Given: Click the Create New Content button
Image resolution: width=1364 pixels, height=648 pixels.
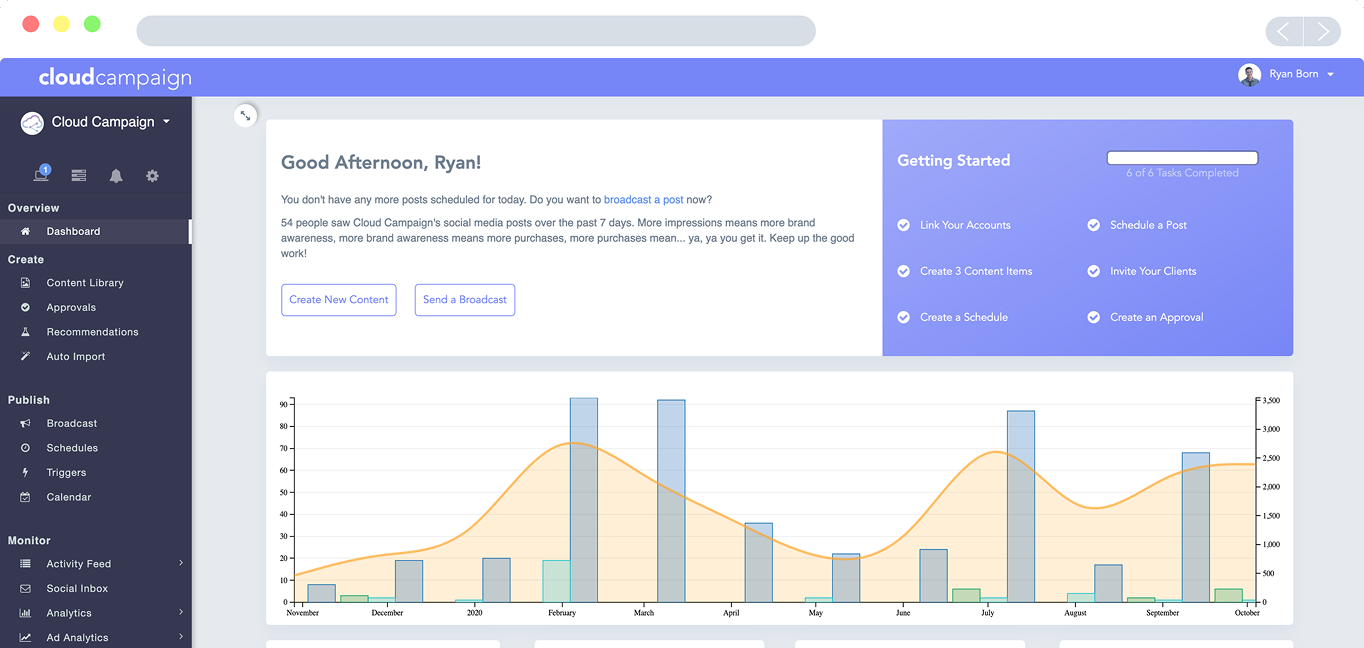Looking at the screenshot, I should tap(339, 300).
